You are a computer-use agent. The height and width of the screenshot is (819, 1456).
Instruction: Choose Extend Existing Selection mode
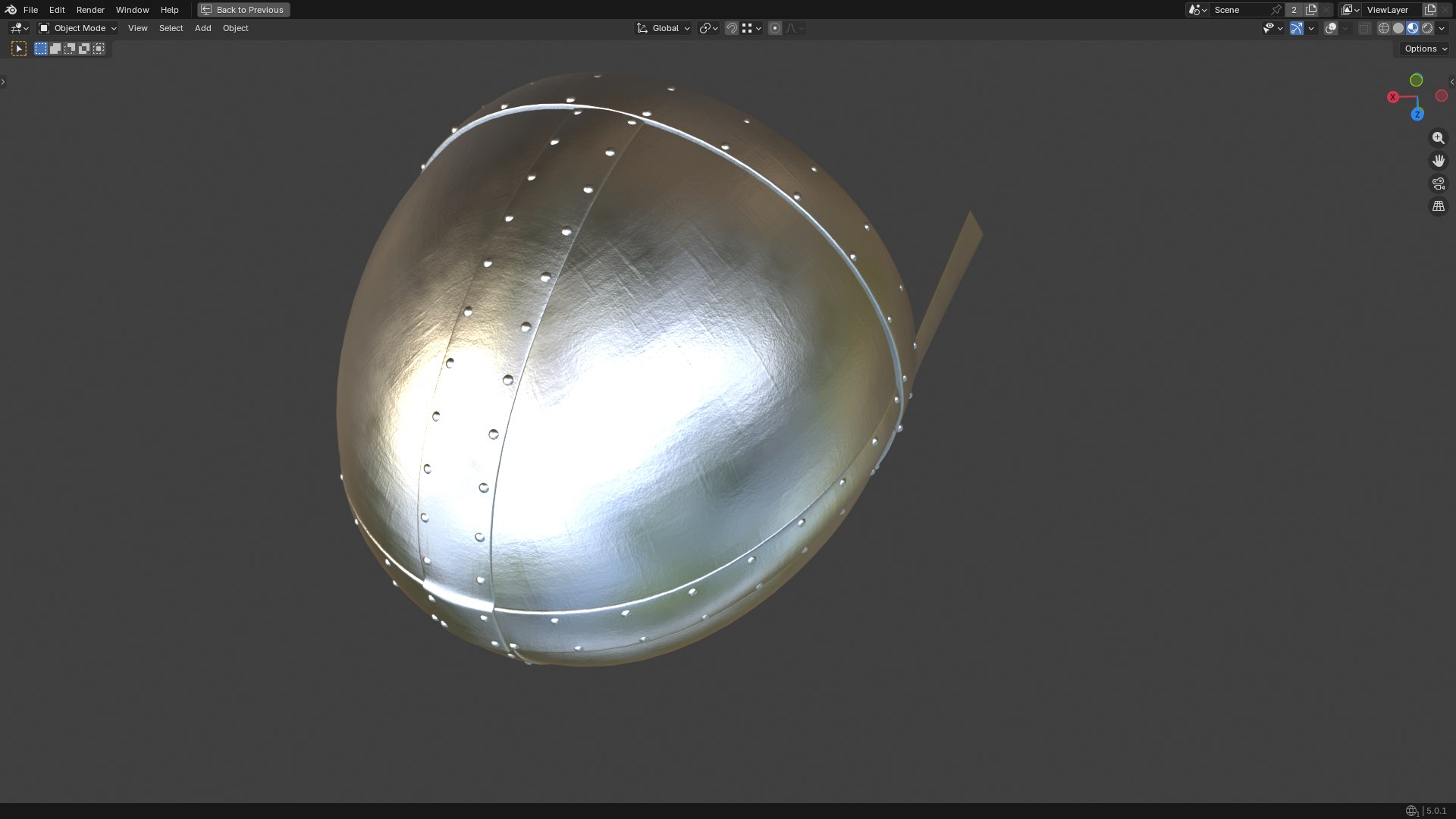[x=55, y=49]
